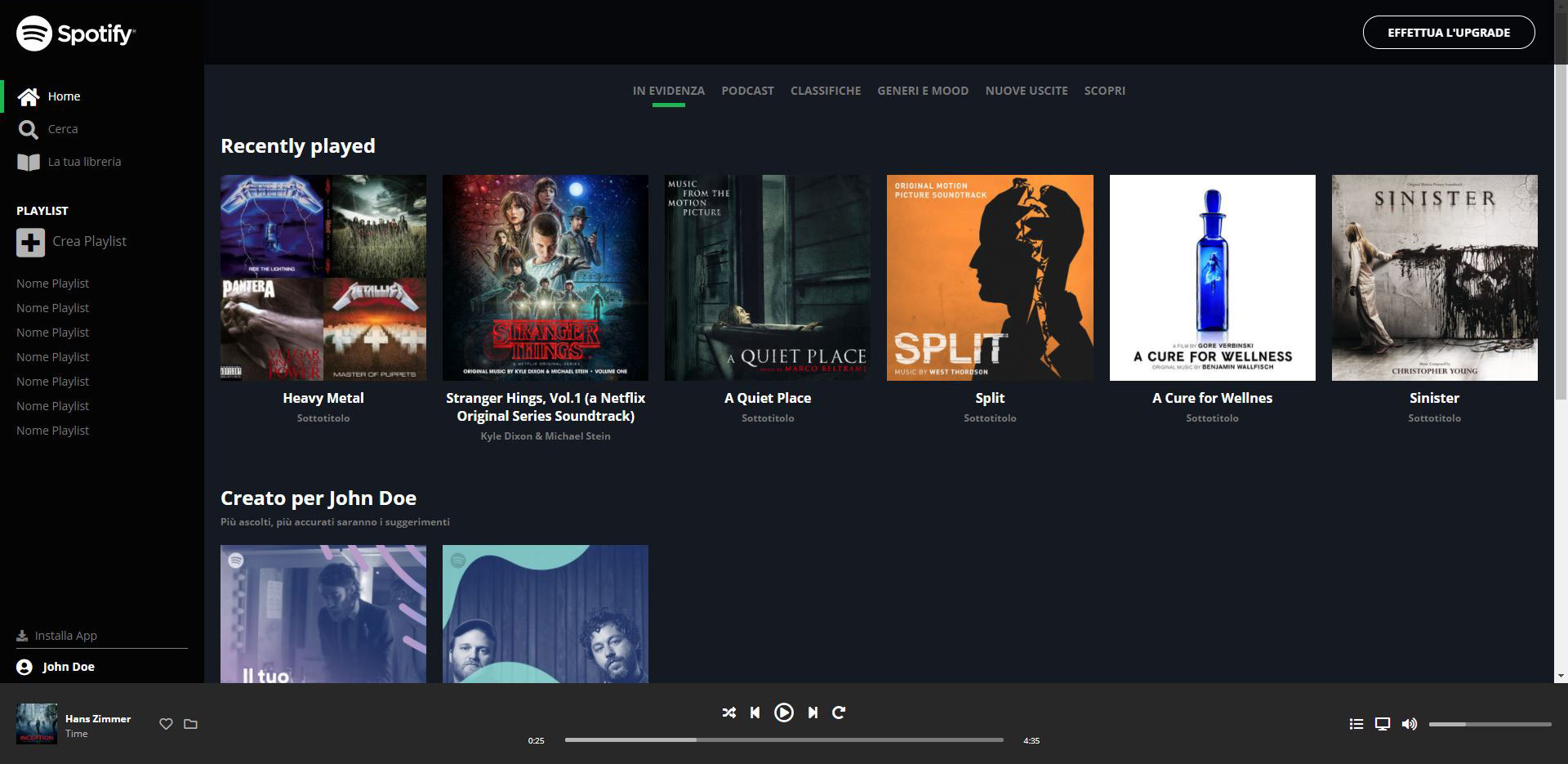Click the 'Creato per John Doe' heading
The height and width of the screenshot is (764, 1568).
318,498
